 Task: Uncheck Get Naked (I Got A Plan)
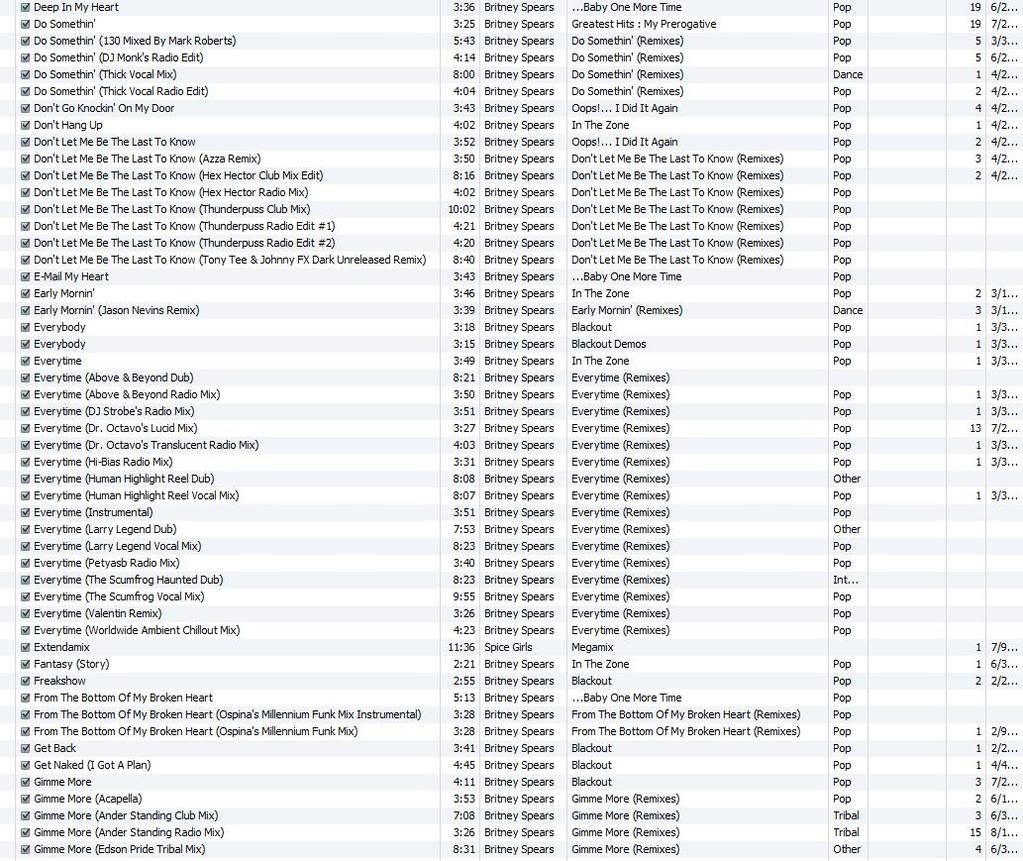25,765
